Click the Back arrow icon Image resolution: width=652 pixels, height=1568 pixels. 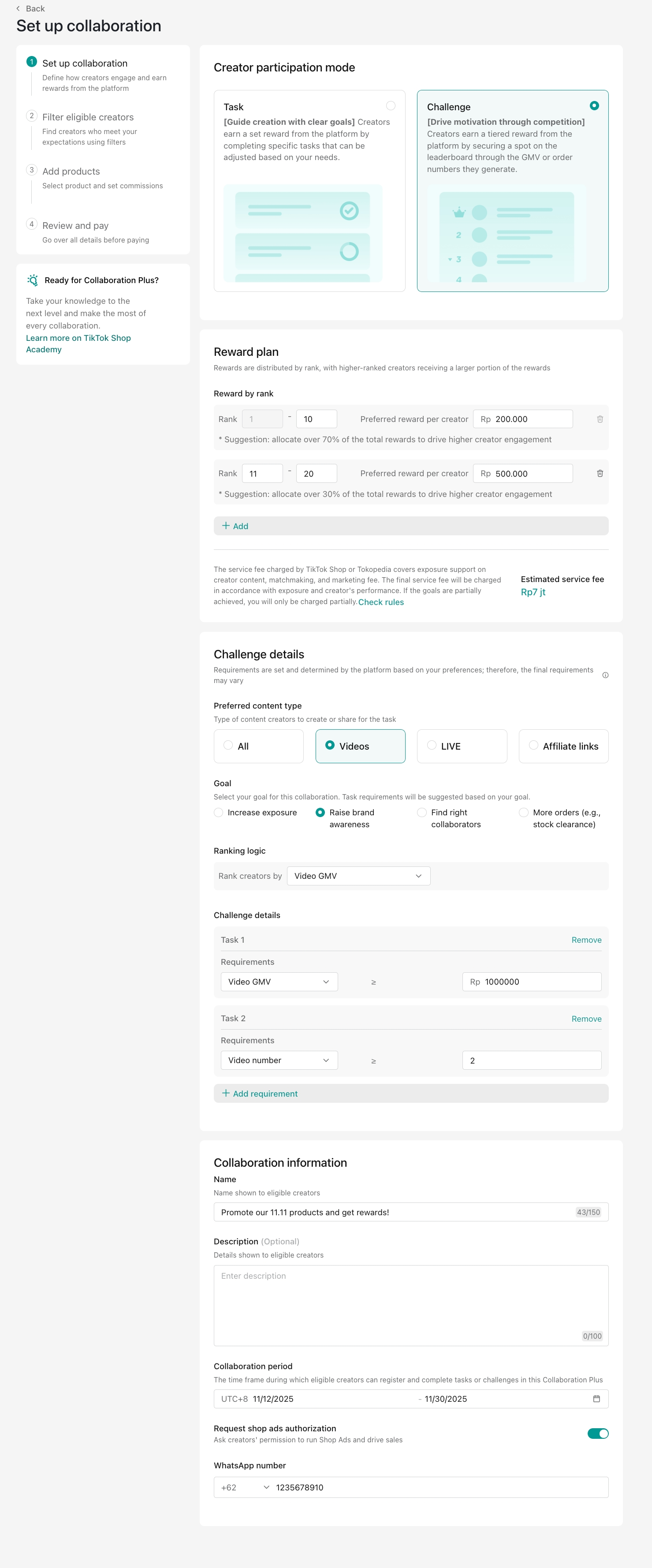click(x=18, y=8)
